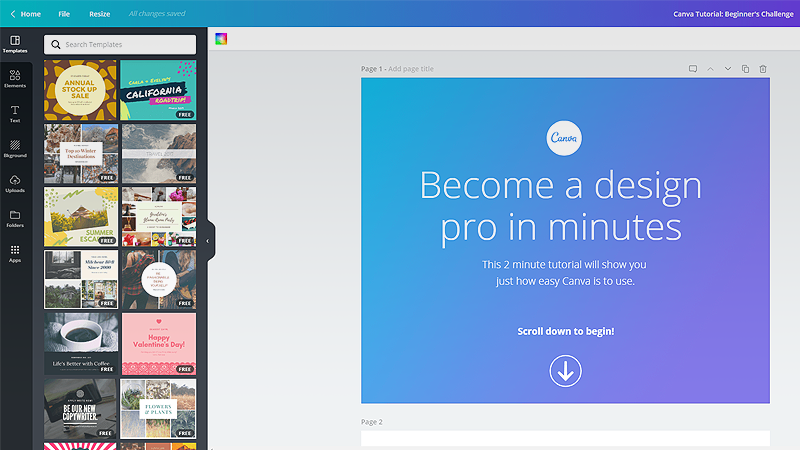Image resolution: width=800 pixels, height=450 pixels.
Task: Go back with the Home chevron arrow
Action: 13,14
